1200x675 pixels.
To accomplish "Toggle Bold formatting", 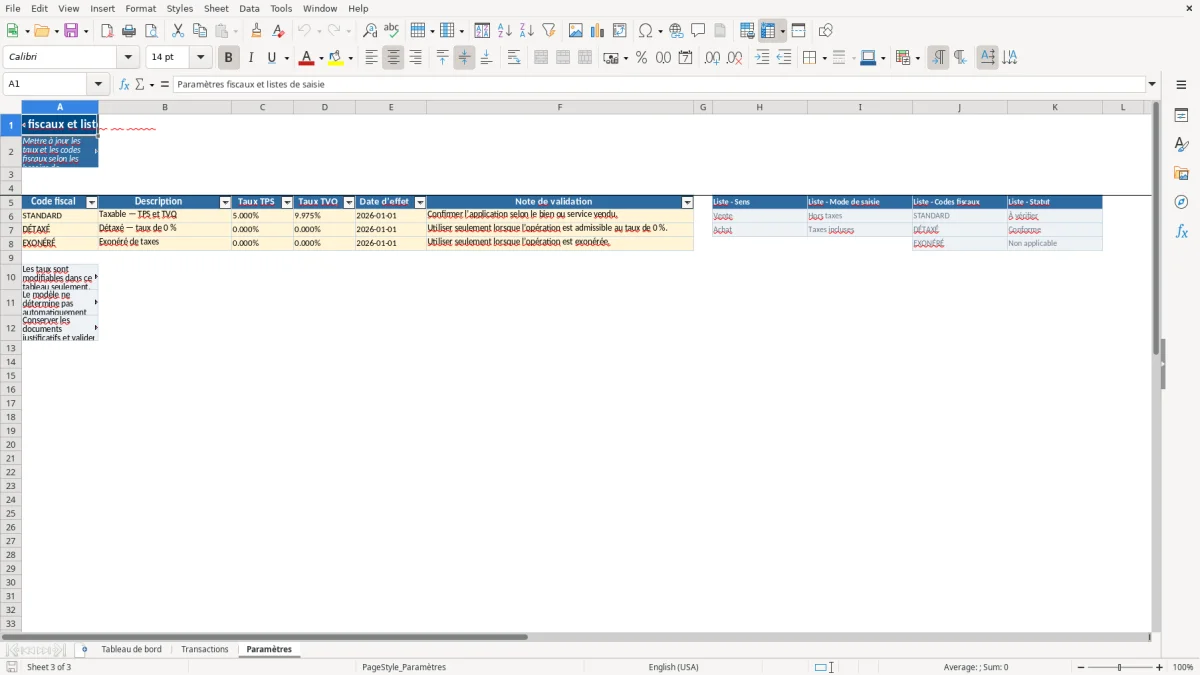I will click(x=228, y=58).
